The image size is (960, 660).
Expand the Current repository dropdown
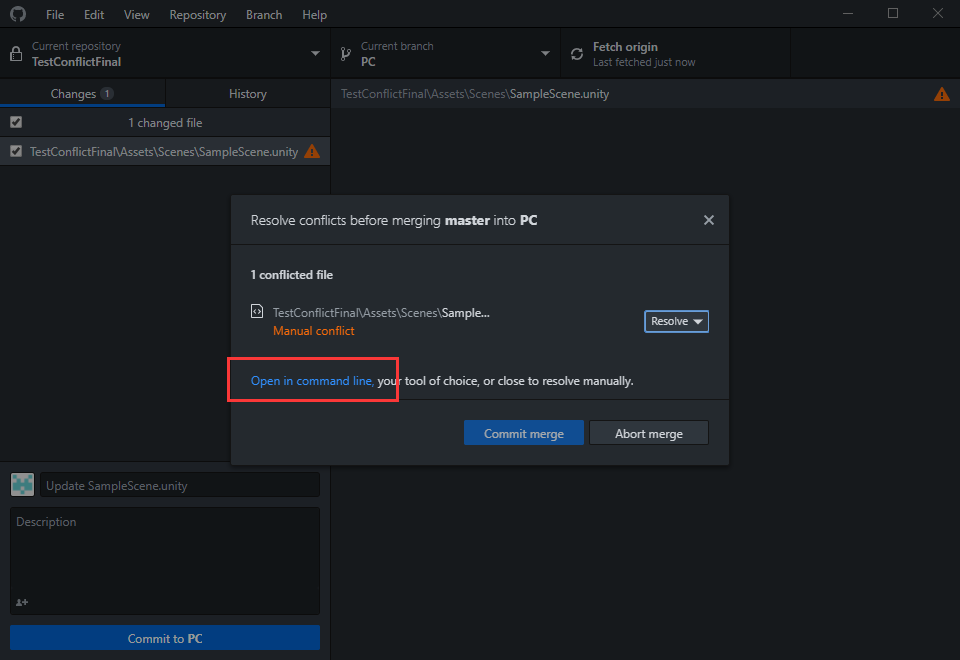point(165,54)
